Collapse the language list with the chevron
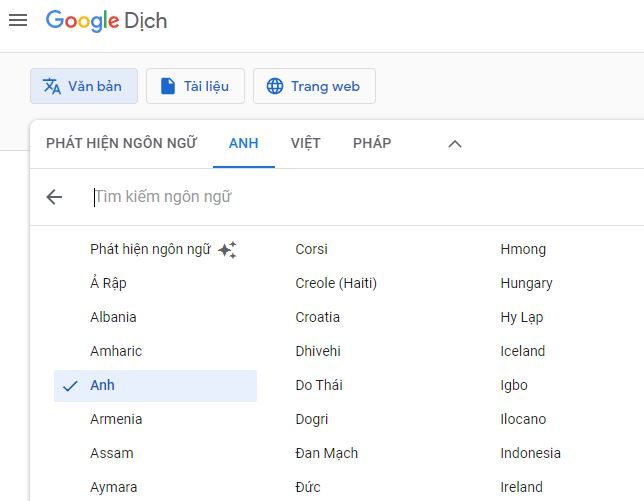Viewport: 644px width, 501px height. (455, 143)
